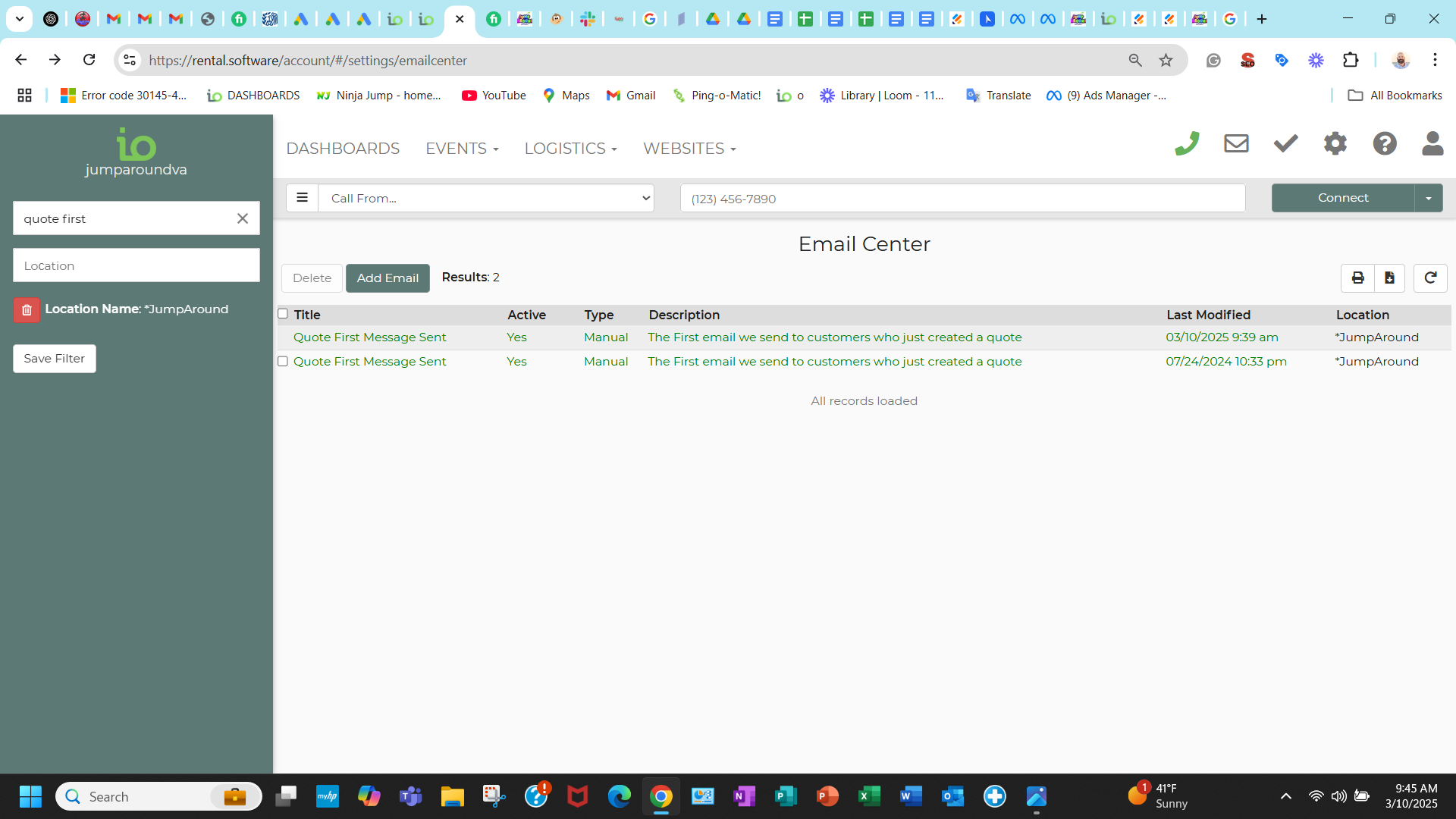Click the Save Filter button
Screen dimensions: 1456x819
(x=55, y=358)
